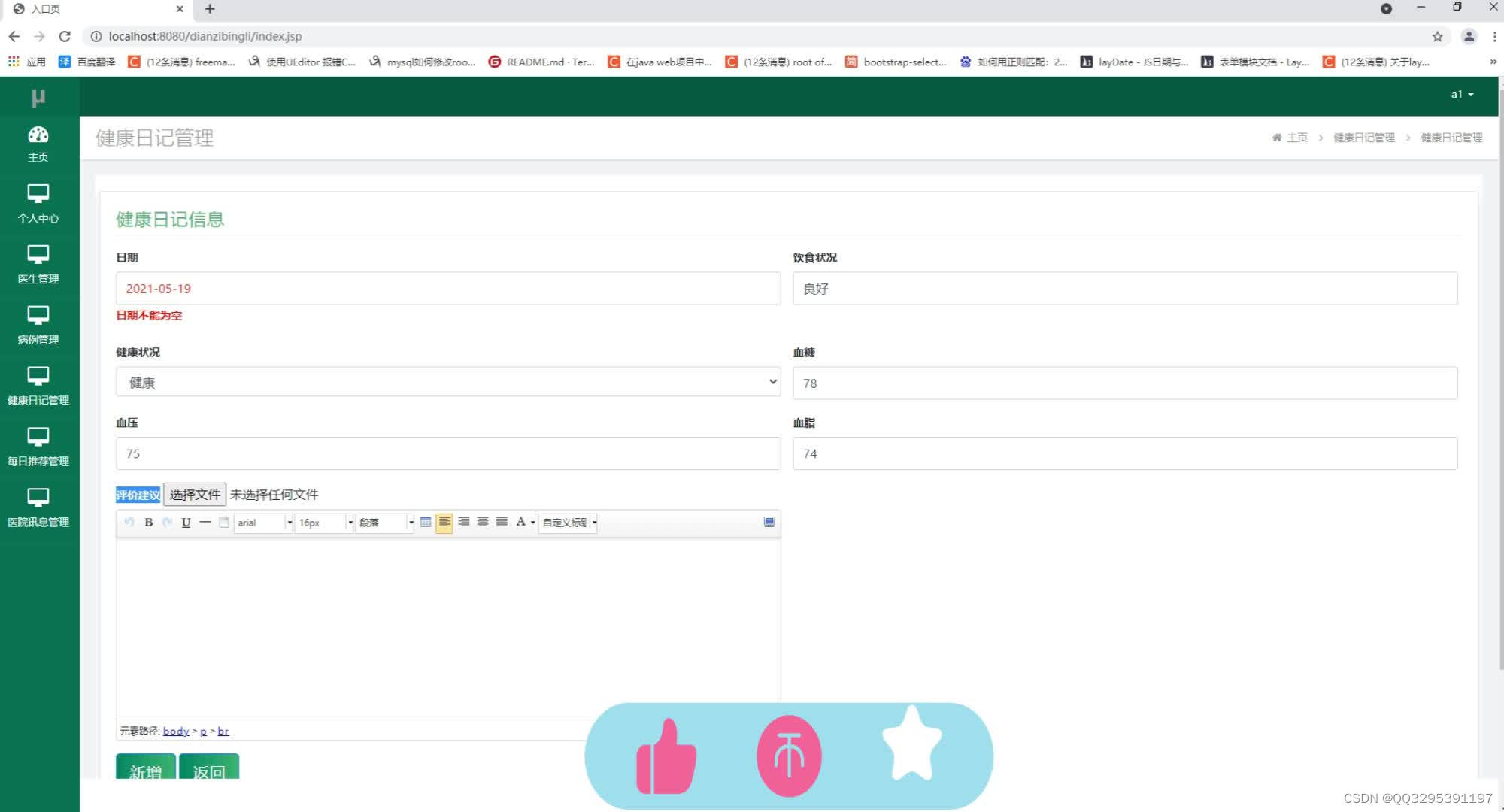
Task: Toggle the left-align text button
Action: 444,523
